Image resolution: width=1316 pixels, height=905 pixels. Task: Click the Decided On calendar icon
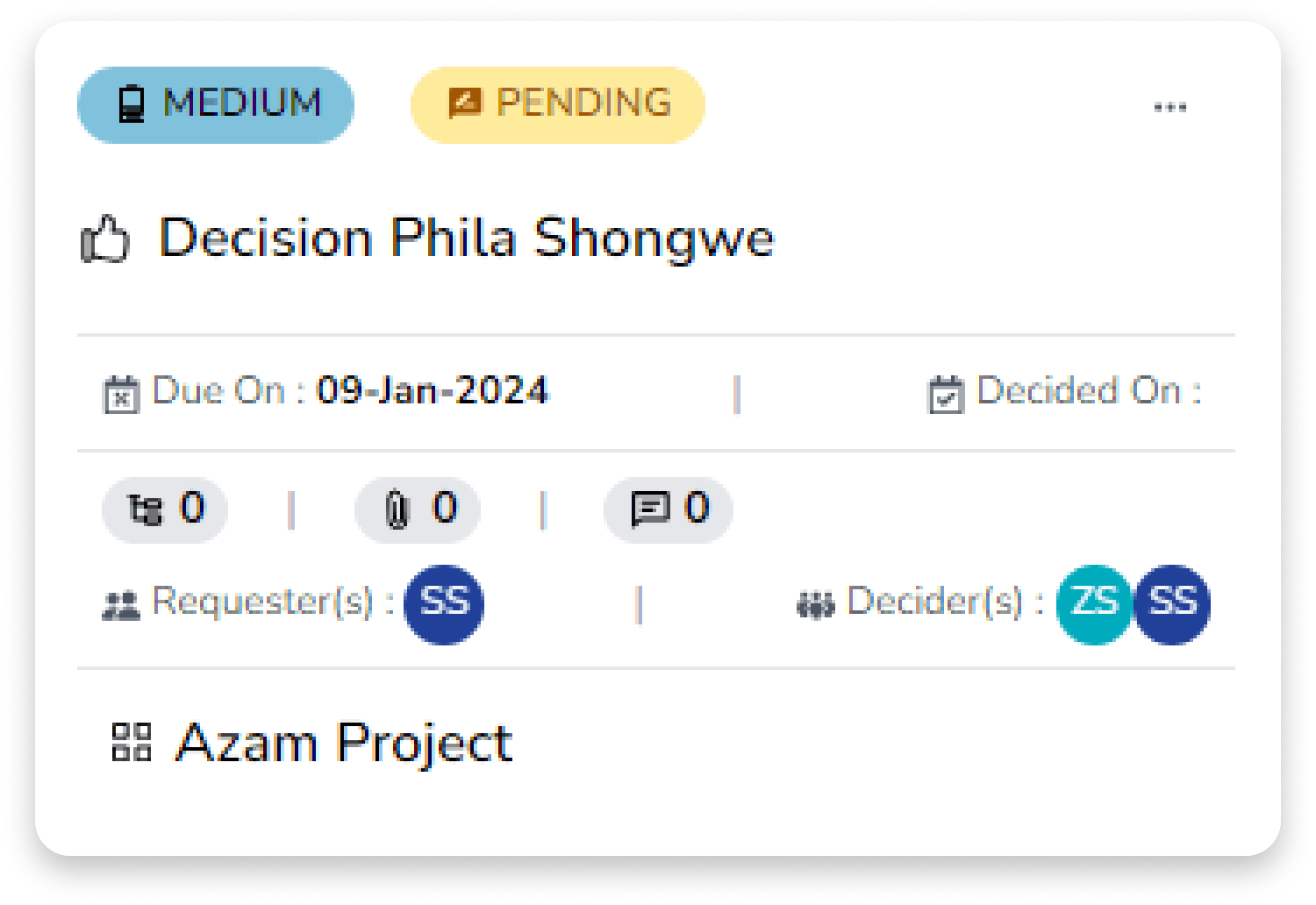946,394
